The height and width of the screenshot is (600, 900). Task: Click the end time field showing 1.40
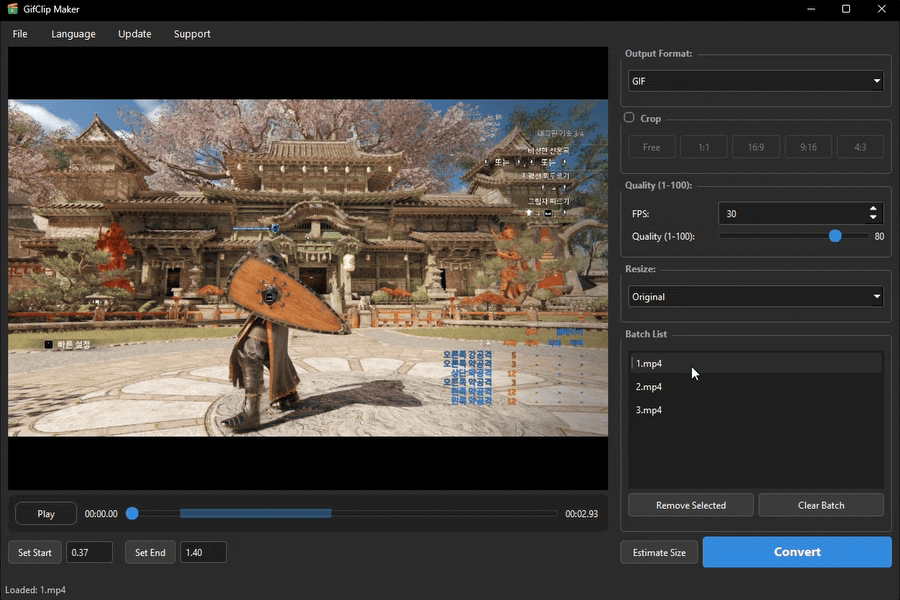[203, 552]
